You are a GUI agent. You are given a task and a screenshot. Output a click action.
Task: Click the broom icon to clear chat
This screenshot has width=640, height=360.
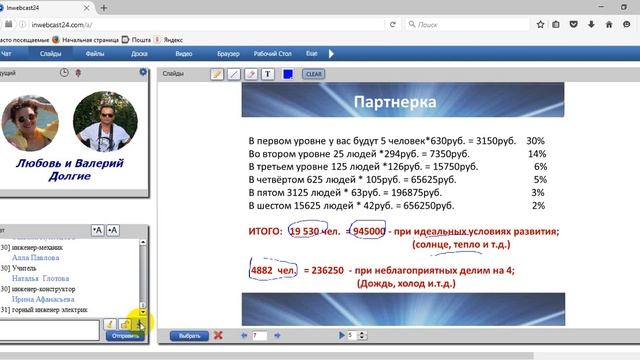pos(109,324)
